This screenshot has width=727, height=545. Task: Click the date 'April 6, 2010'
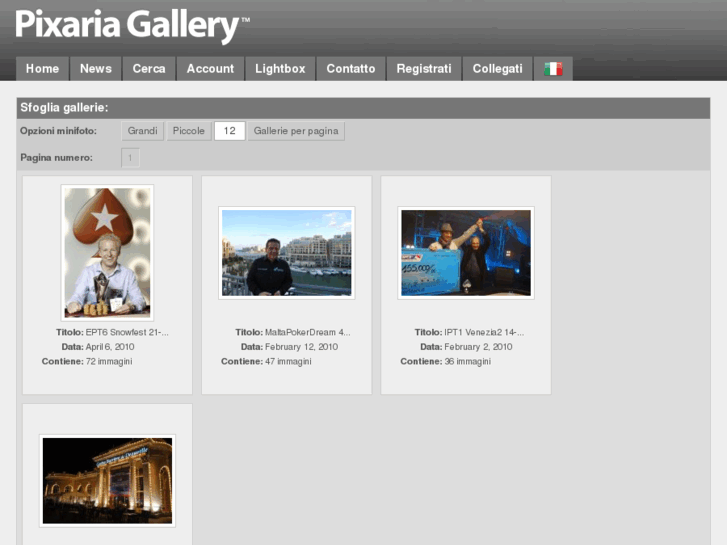(x=110, y=346)
